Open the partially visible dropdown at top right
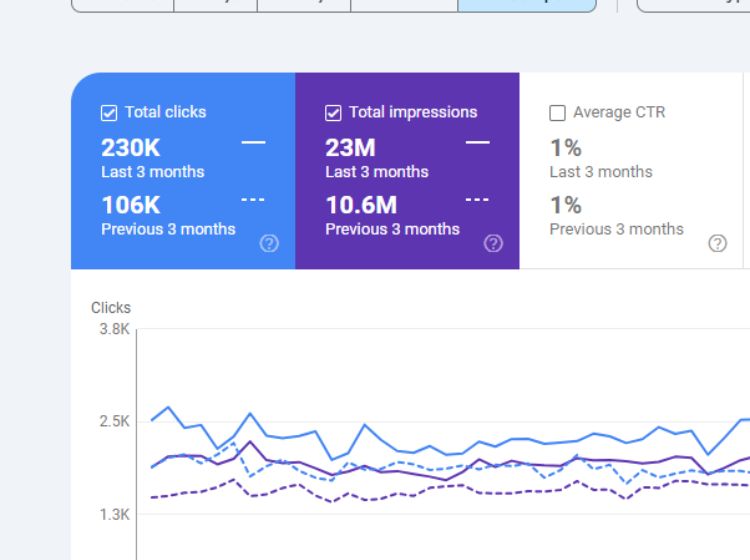The image size is (750, 560). pyautogui.click(x=693, y=4)
